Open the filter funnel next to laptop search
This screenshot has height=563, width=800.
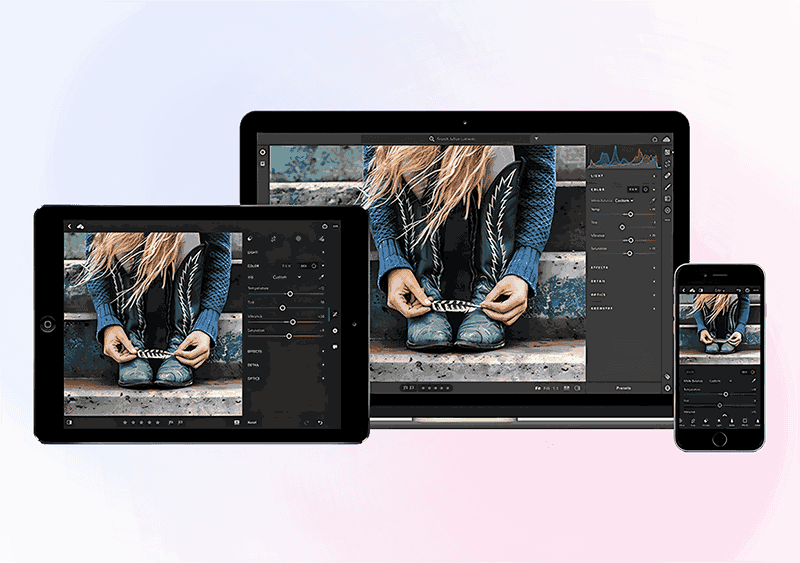(536, 138)
